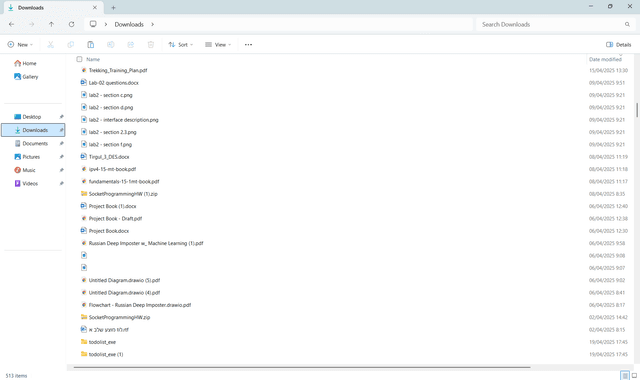Click the Share icon in toolbar
The height and width of the screenshot is (380, 640).
(x=131, y=44)
